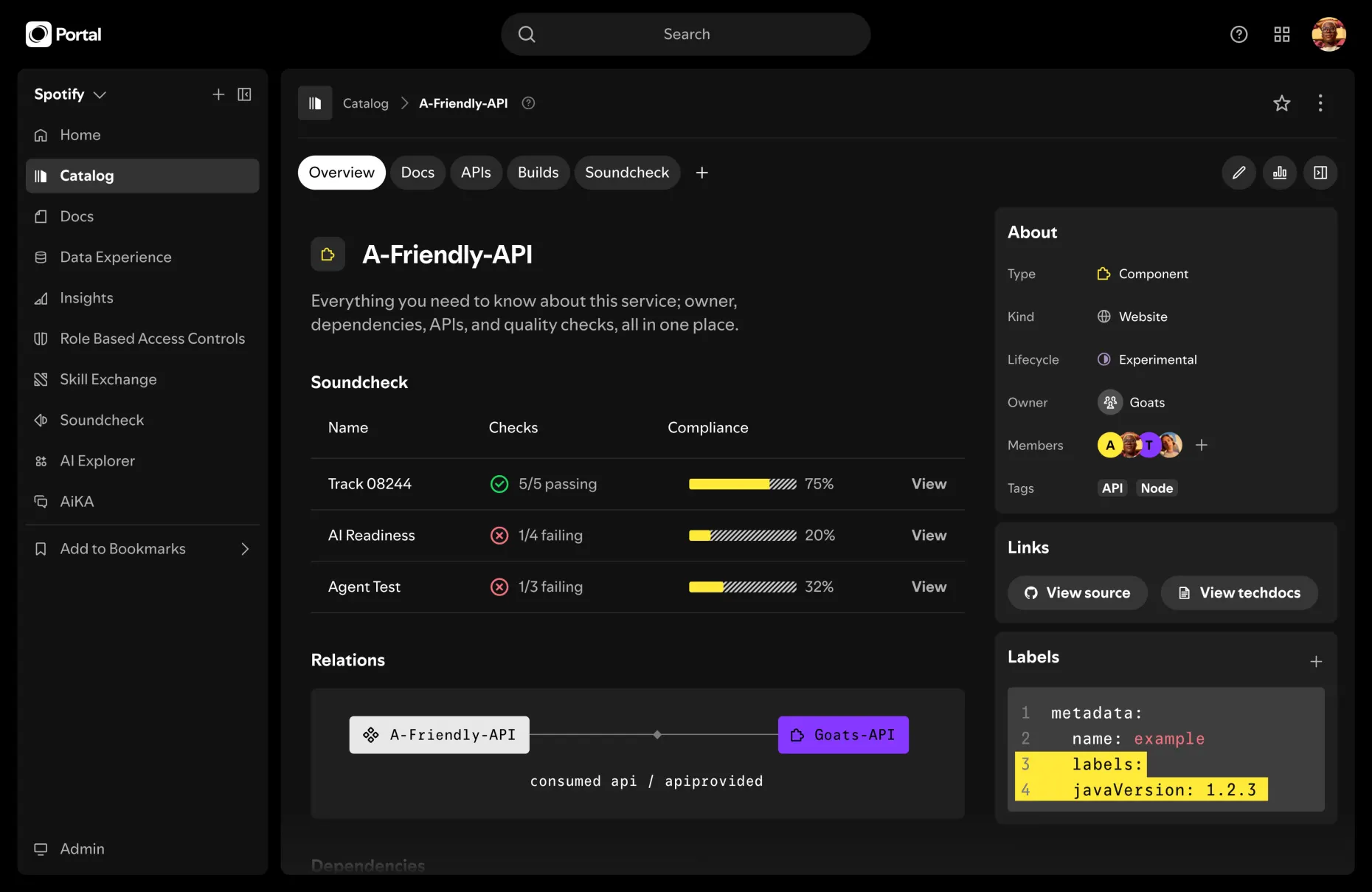
Task: Star this entity as a favorite
Action: pos(1282,103)
